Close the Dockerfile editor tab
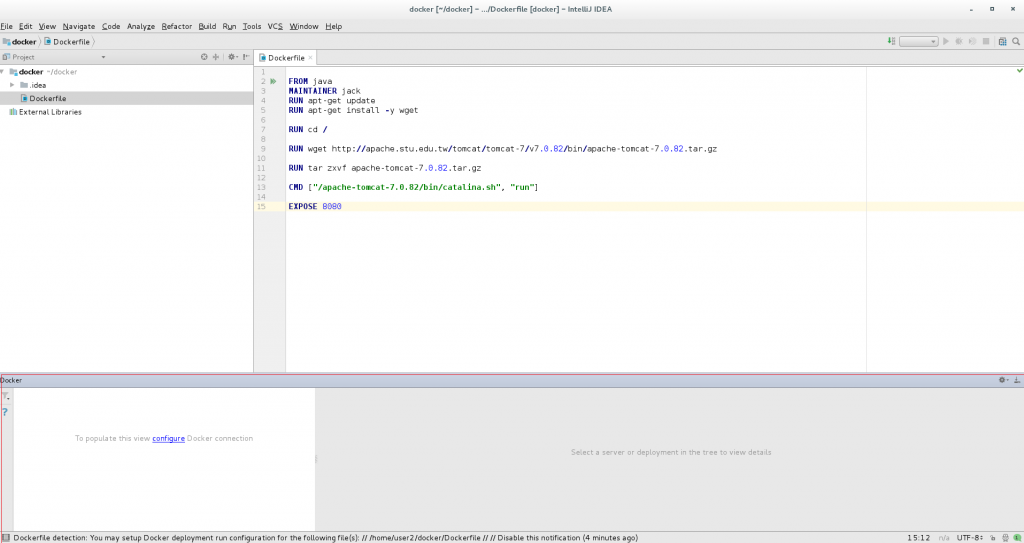Viewport: 1024px width, 543px height. [x=310, y=58]
